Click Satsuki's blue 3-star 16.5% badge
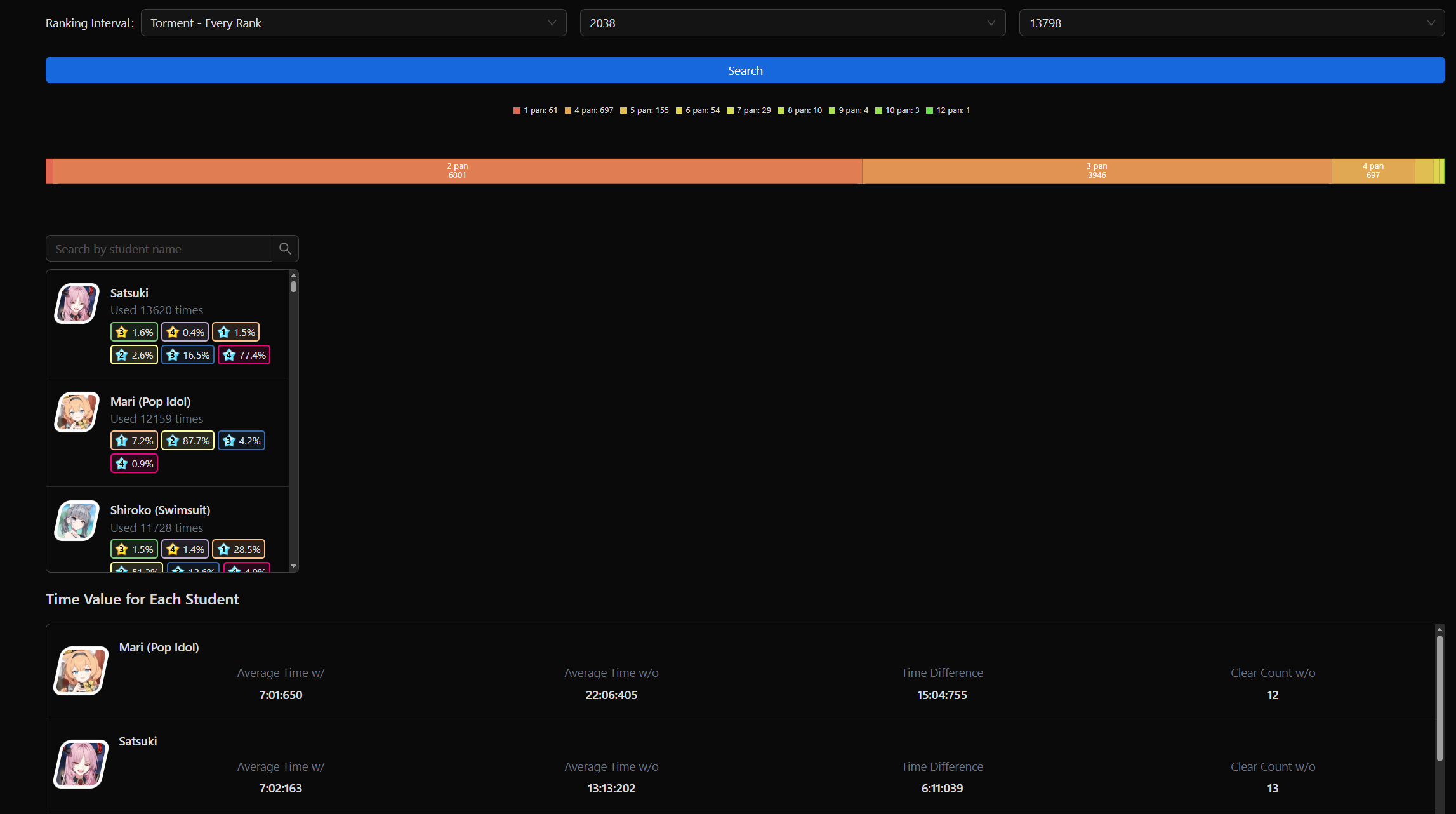The width and height of the screenshot is (1456, 814). pos(188,355)
